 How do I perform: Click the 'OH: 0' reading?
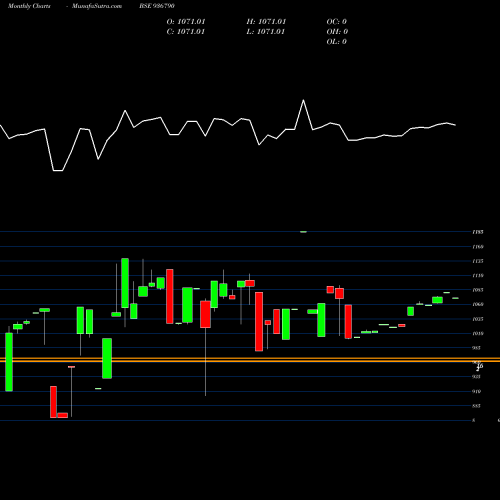coord(337,32)
